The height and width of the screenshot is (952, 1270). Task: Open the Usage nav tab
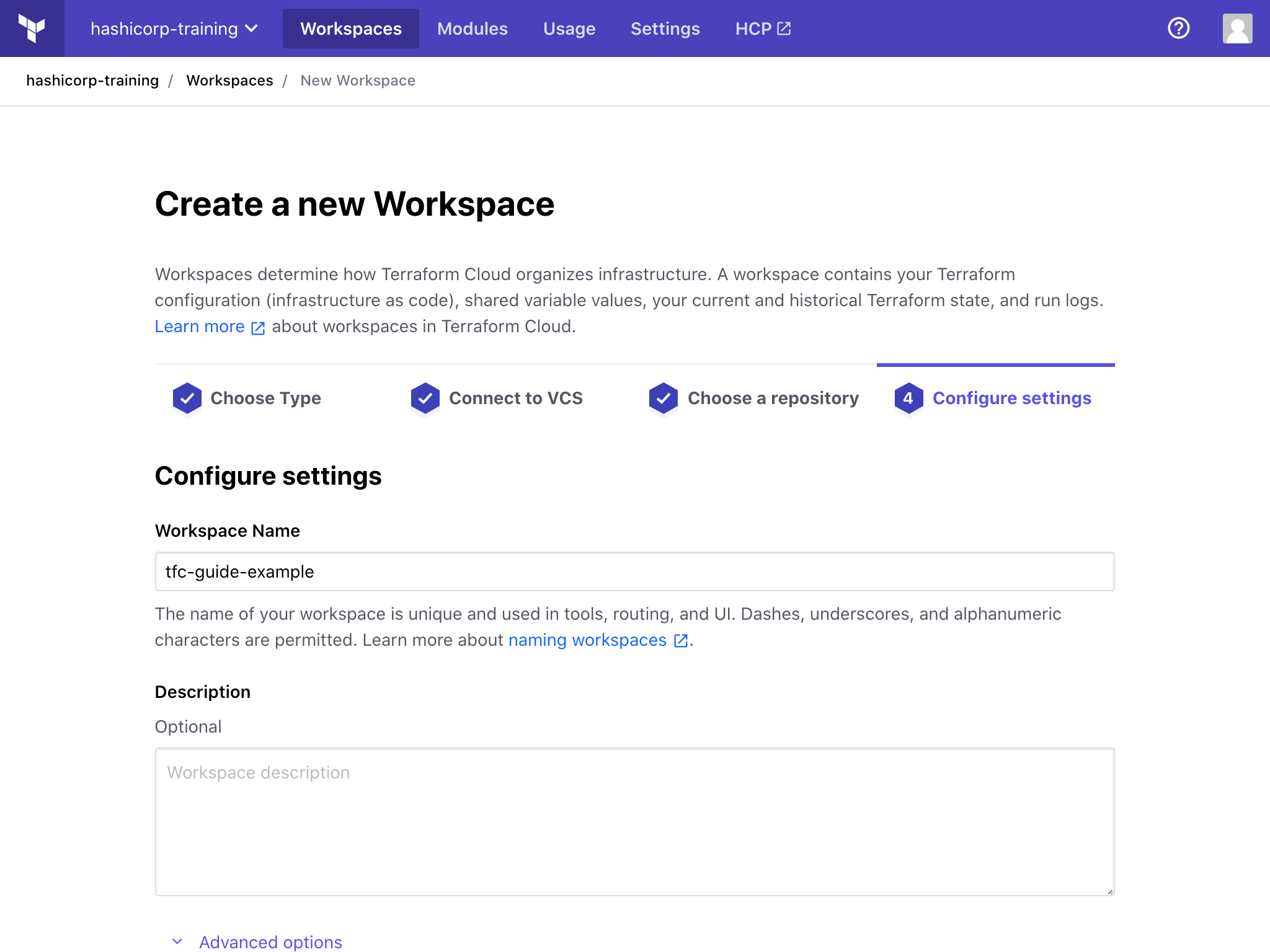pyautogui.click(x=569, y=29)
